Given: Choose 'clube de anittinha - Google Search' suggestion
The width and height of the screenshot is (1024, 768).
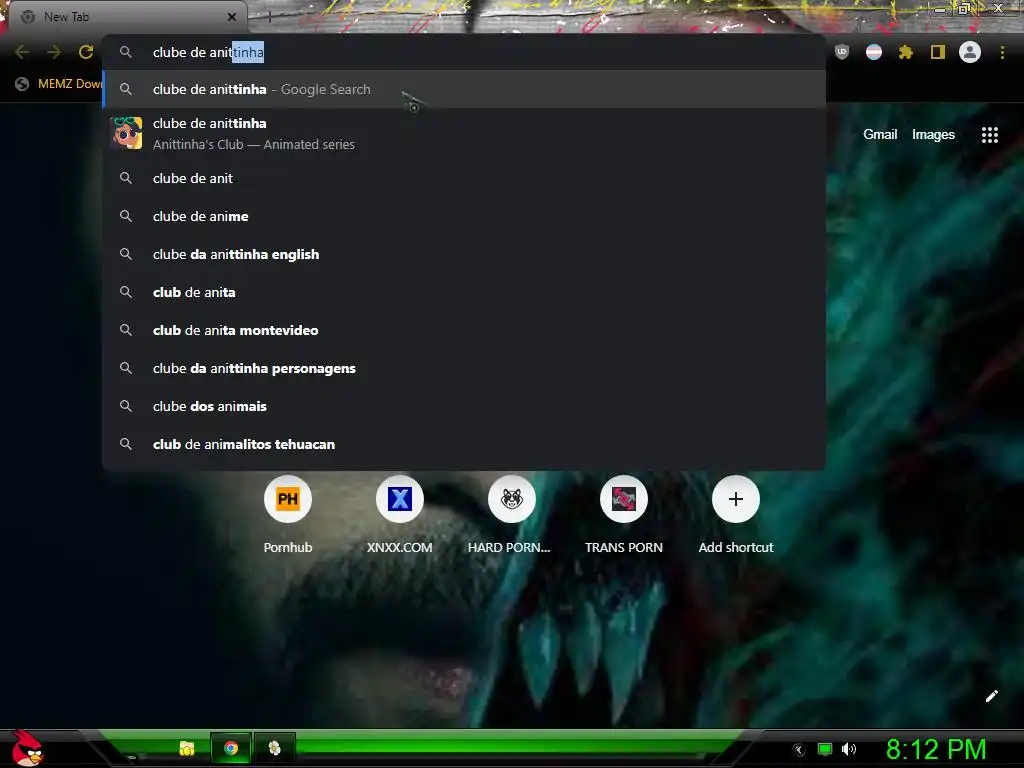Looking at the screenshot, I should coord(464,89).
